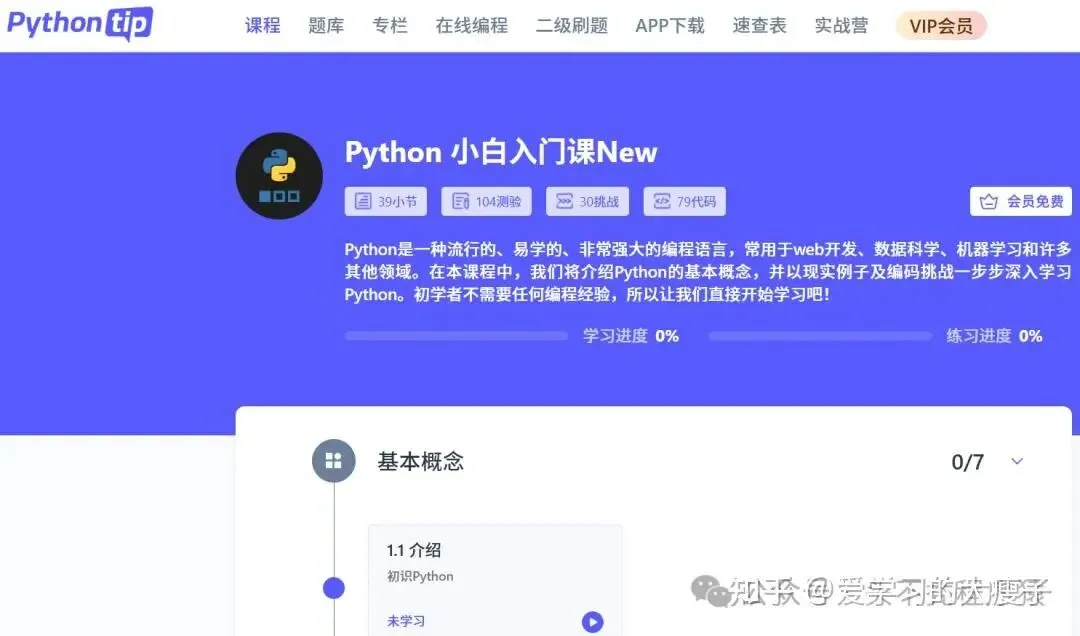Image resolution: width=1080 pixels, height=636 pixels.
Task: Click the 79代码 code icon badge
Action: (x=685, y=201)
